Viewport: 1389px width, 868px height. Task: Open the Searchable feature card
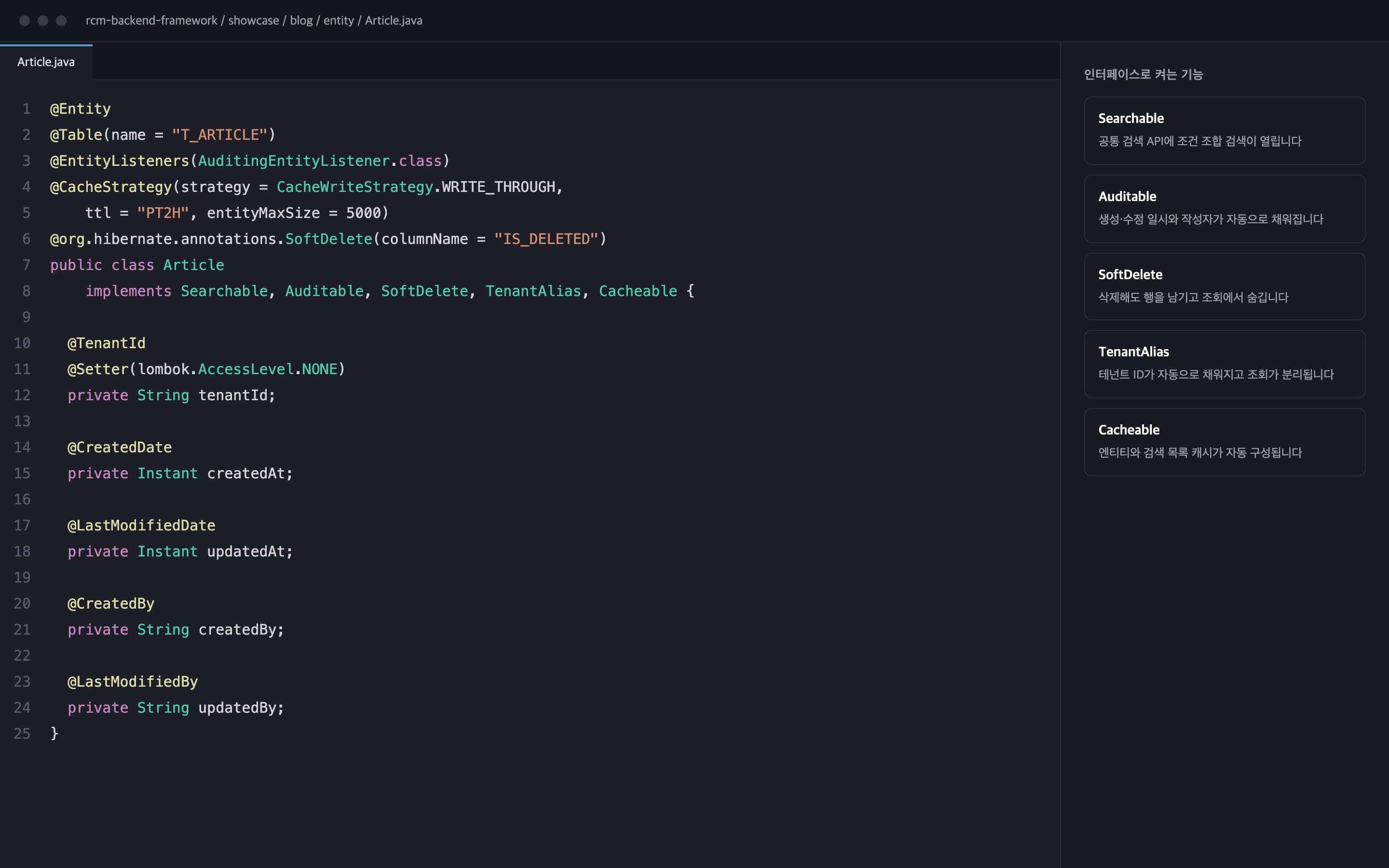[x=1224, y=131]
